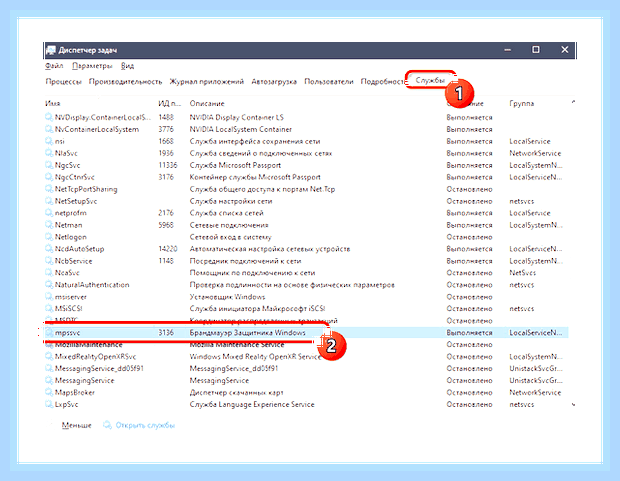Sort by the Описание column header
This screenshot has height=481, width=620.
pyautogui.click(x=207, y=104)
